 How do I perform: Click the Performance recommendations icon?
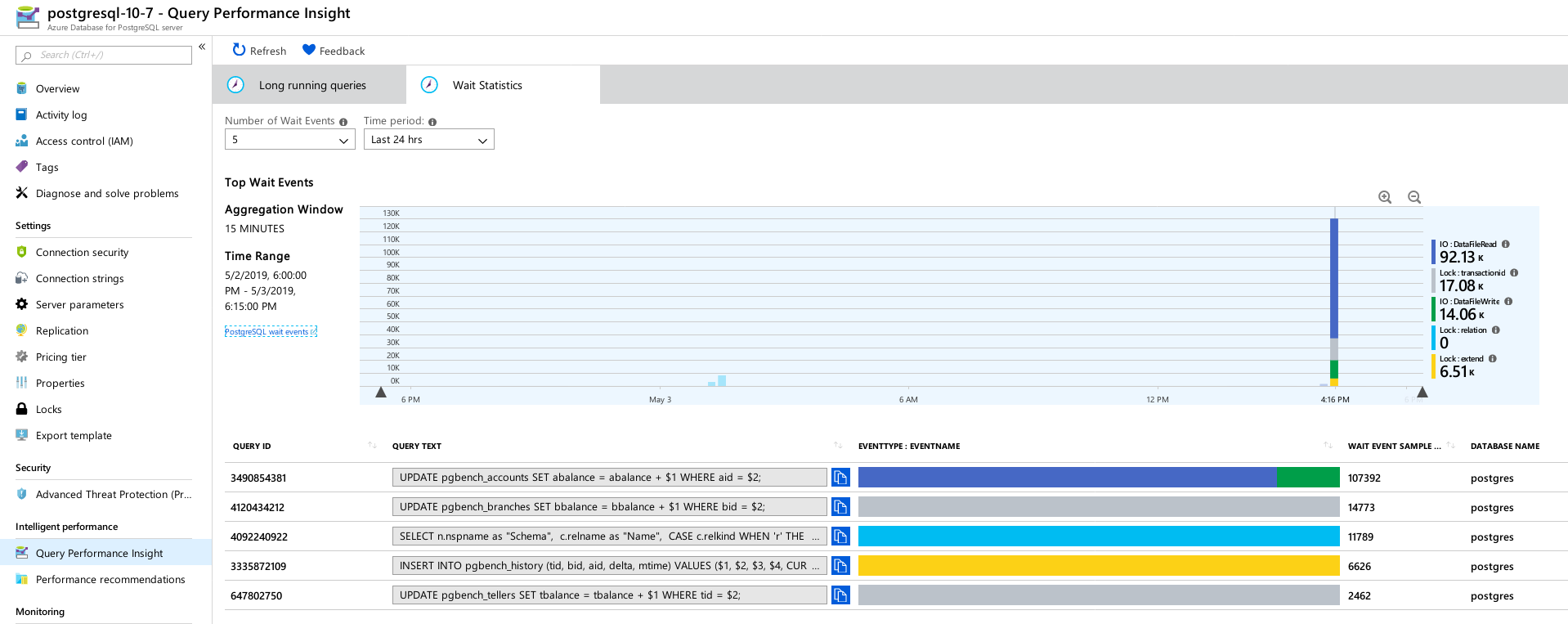[x=22, y=579]
